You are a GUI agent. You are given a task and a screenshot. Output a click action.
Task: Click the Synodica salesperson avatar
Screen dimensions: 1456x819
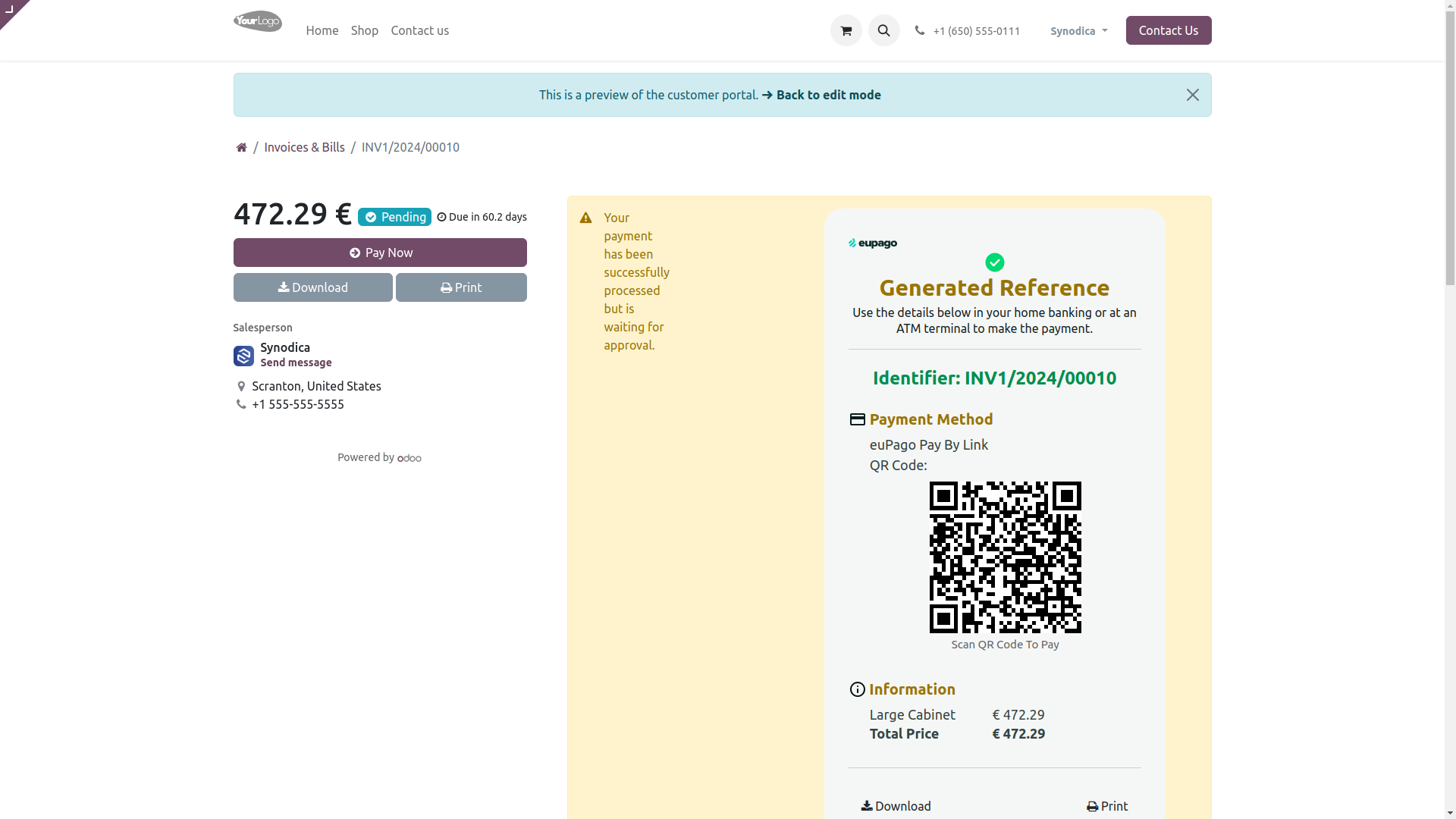(x=243, y=356)
